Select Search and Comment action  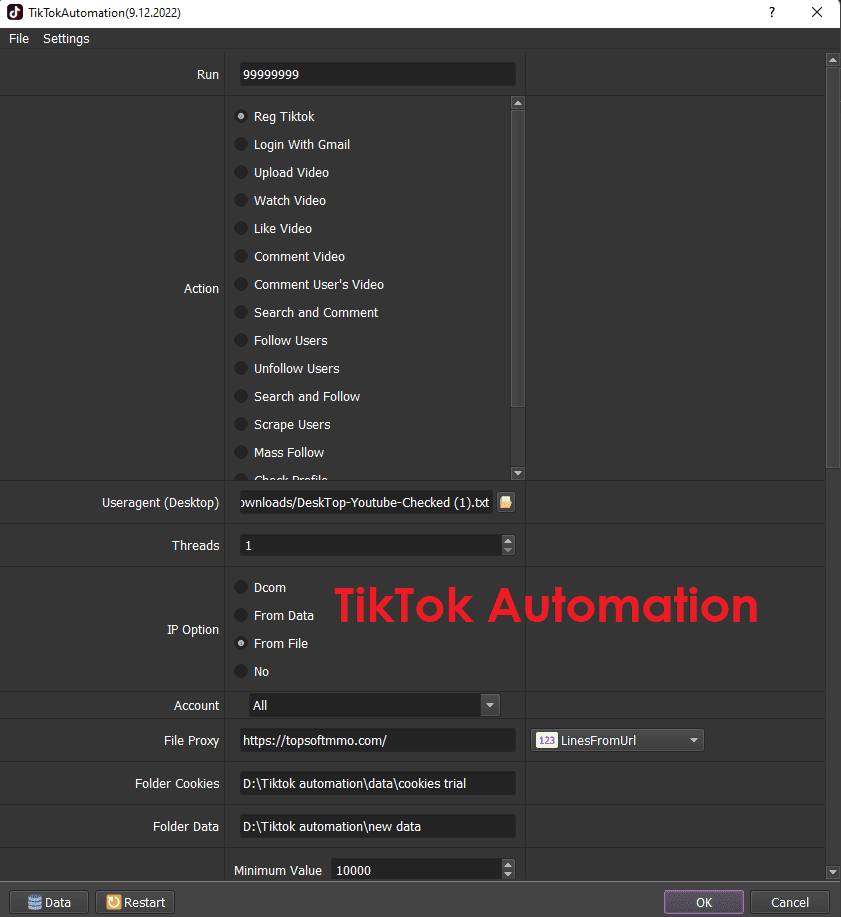coord(306,313)
